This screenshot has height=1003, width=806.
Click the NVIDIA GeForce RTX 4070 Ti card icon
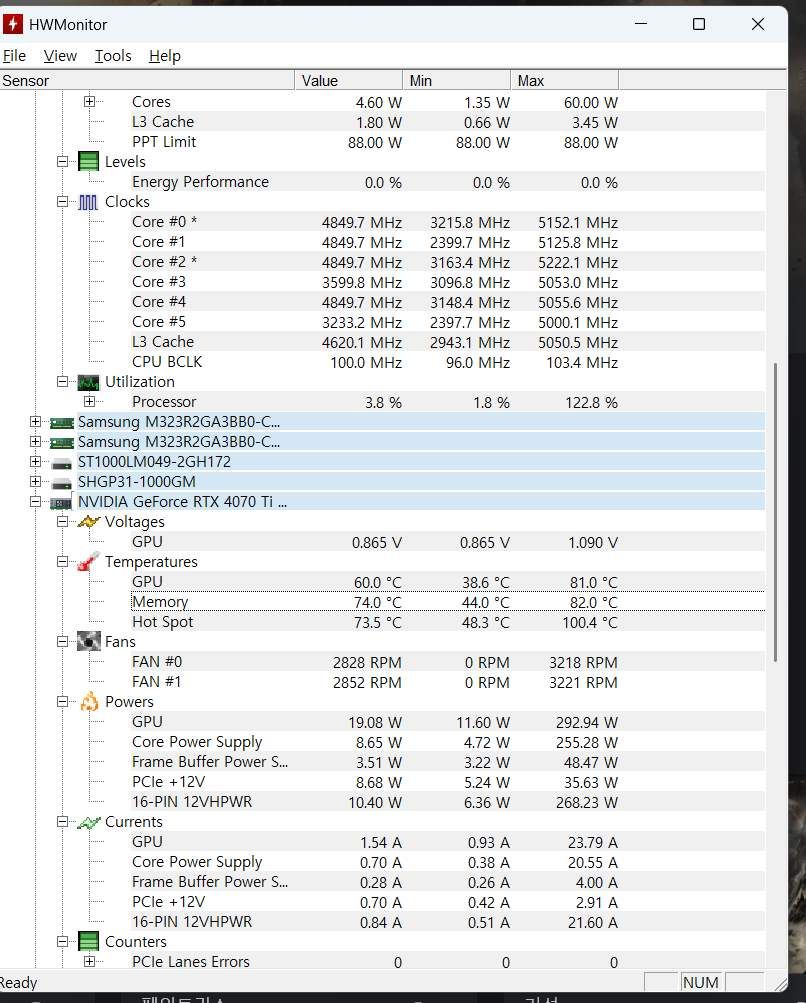pyautogui.click(x=62, y=502)
